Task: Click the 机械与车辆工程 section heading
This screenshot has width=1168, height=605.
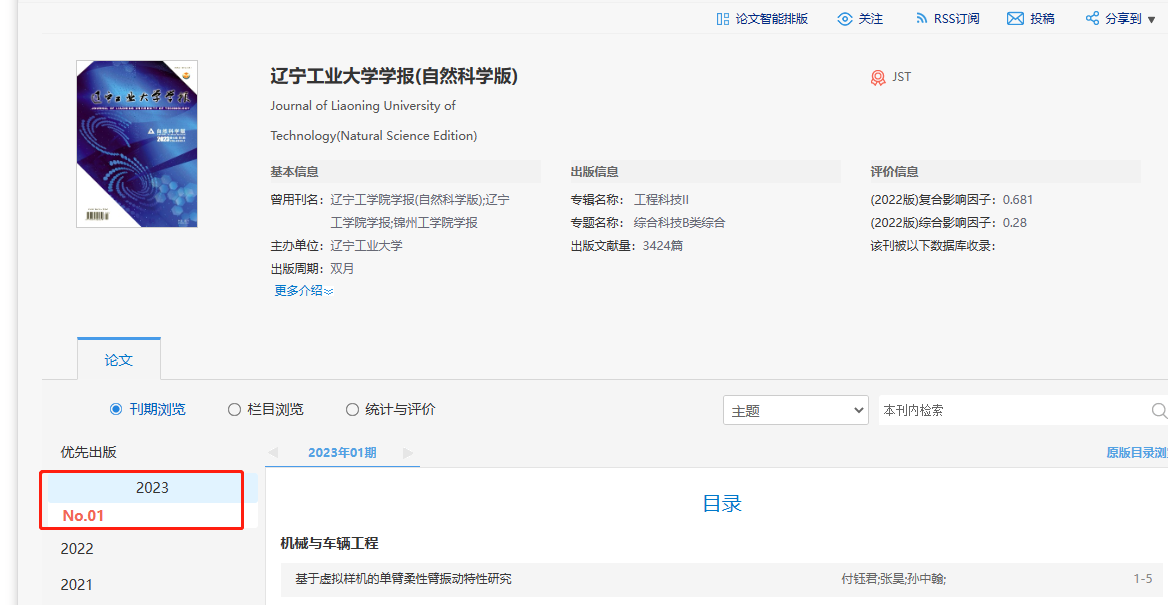Action: pyautogui.click(x=329, y=543)
